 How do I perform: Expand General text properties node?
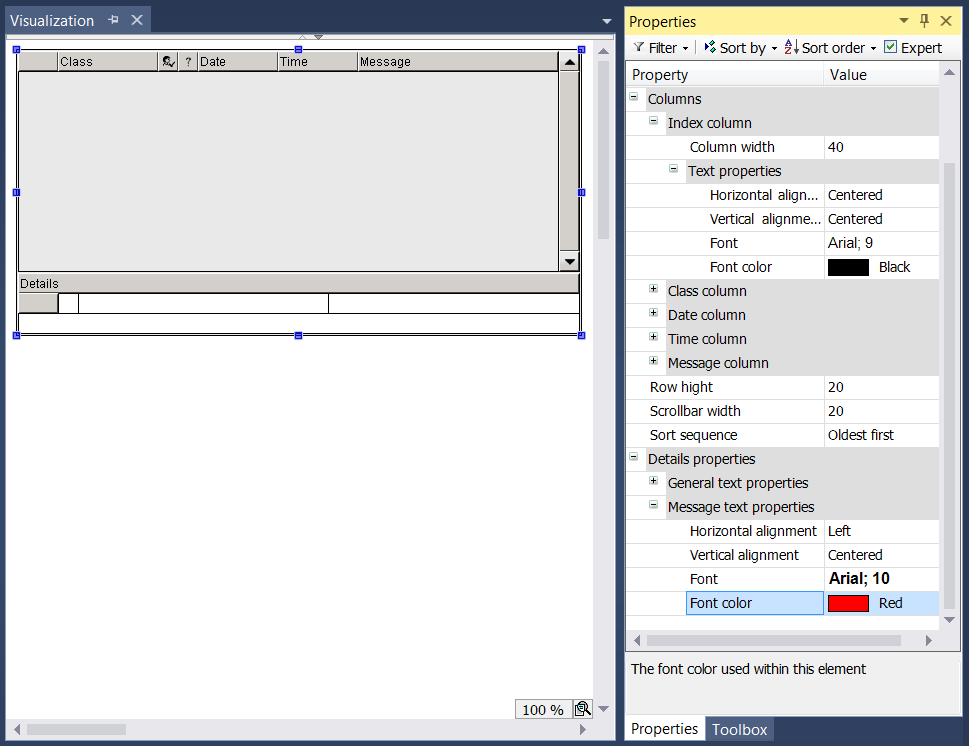(x=653, y=481)
